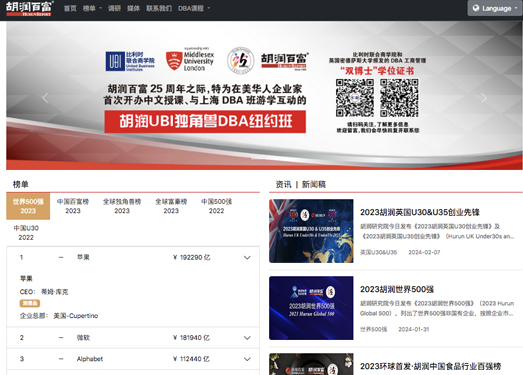
Task: Expand the DBA课程 dropdown menu
Action: point(194,8)
